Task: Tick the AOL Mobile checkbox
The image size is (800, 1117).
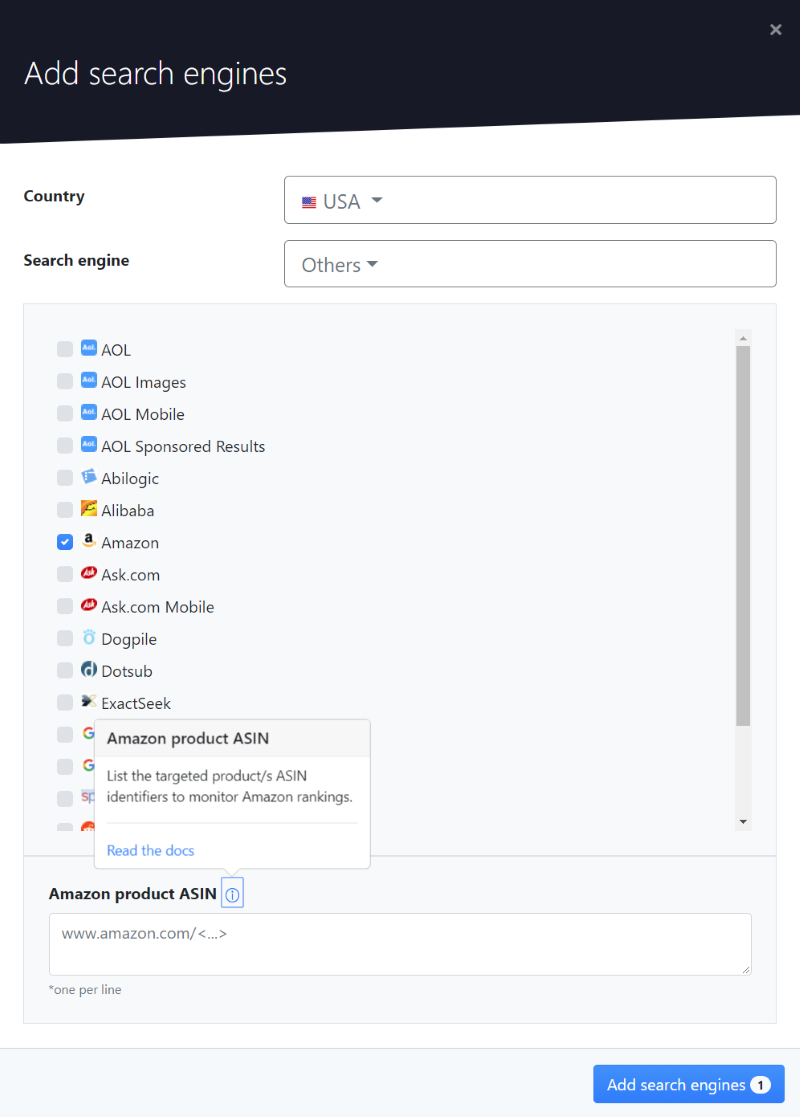Action: 65,413
